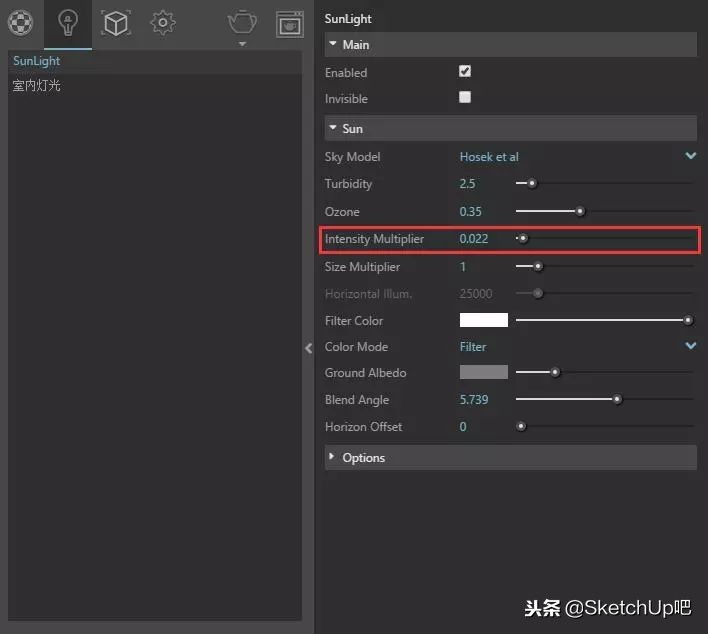Click the Ozone slider handle
708x634 pixels.
click(580, 211)
